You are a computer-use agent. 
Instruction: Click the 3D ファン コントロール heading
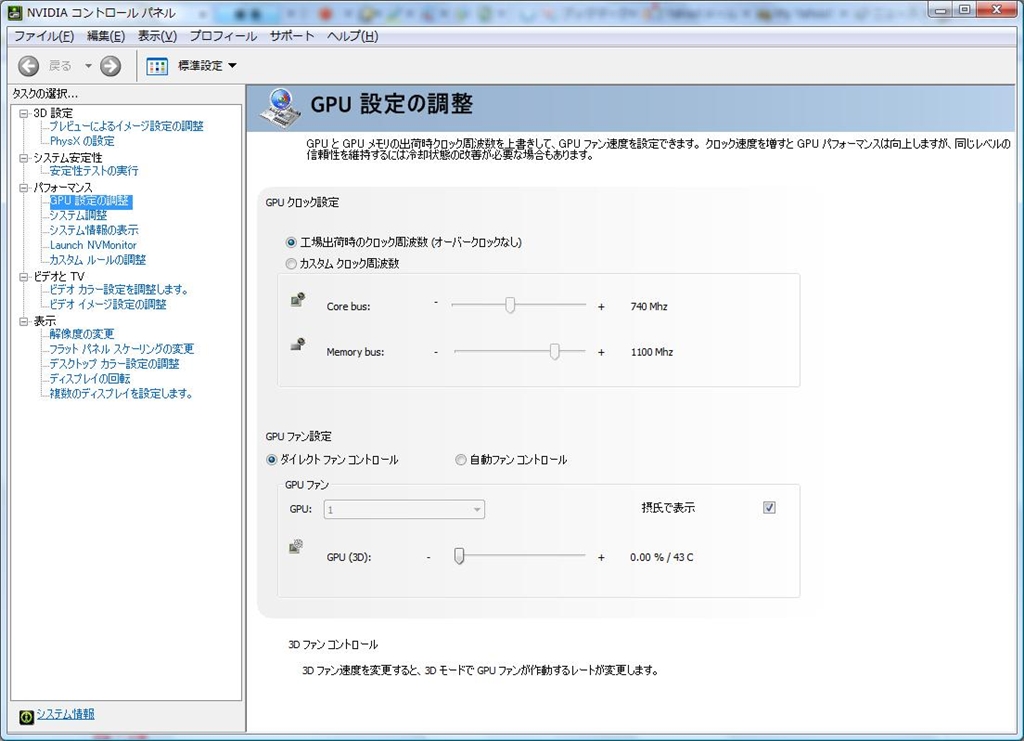(333, 644)
